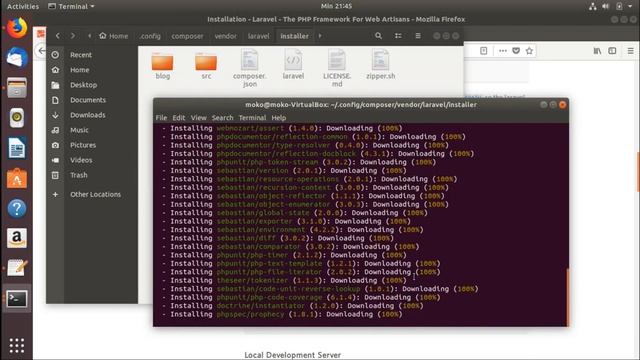Screen dimensions: 640x360
Task: Open Firefox library icon
Action: 597,51
